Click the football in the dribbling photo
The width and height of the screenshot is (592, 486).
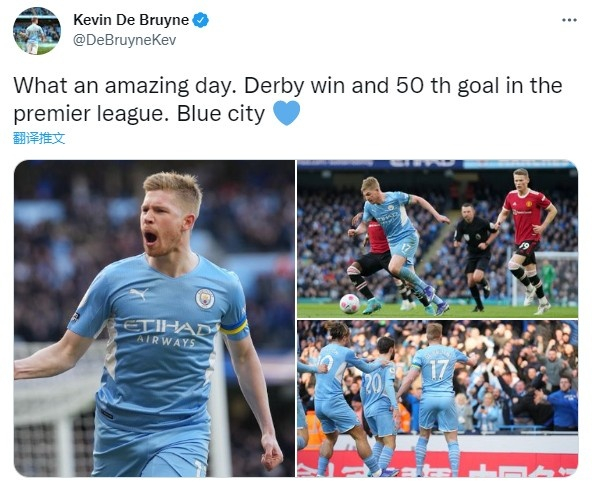(350, 304)
